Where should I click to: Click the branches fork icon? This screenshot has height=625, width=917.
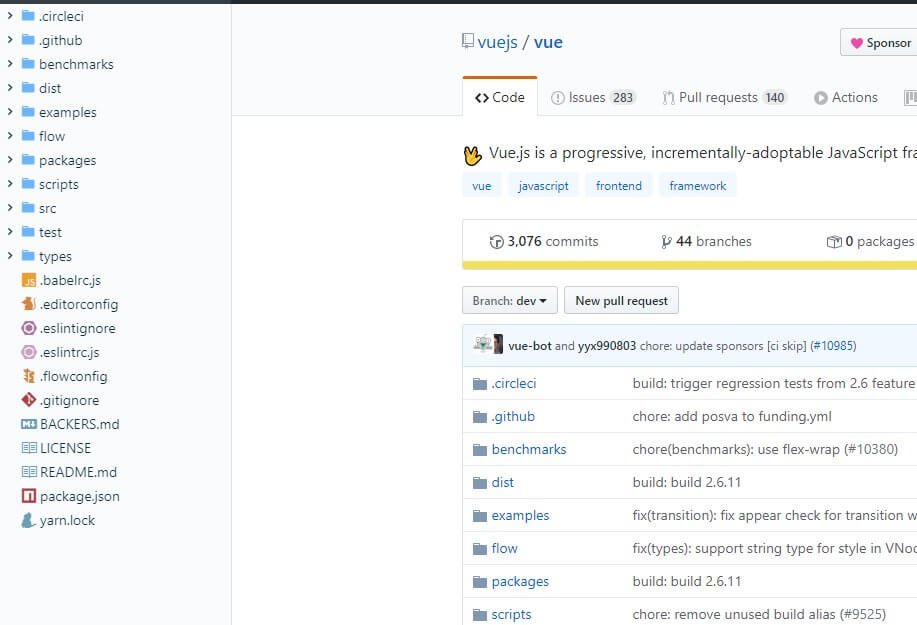tap(666, 241)
